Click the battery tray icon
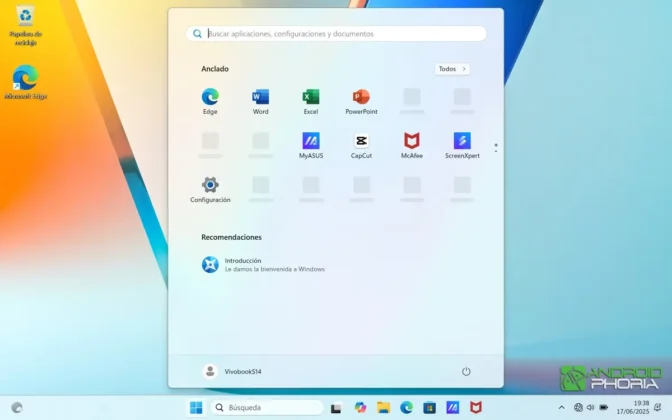Viewport: 672px width, 420px height. pos(604,408)
